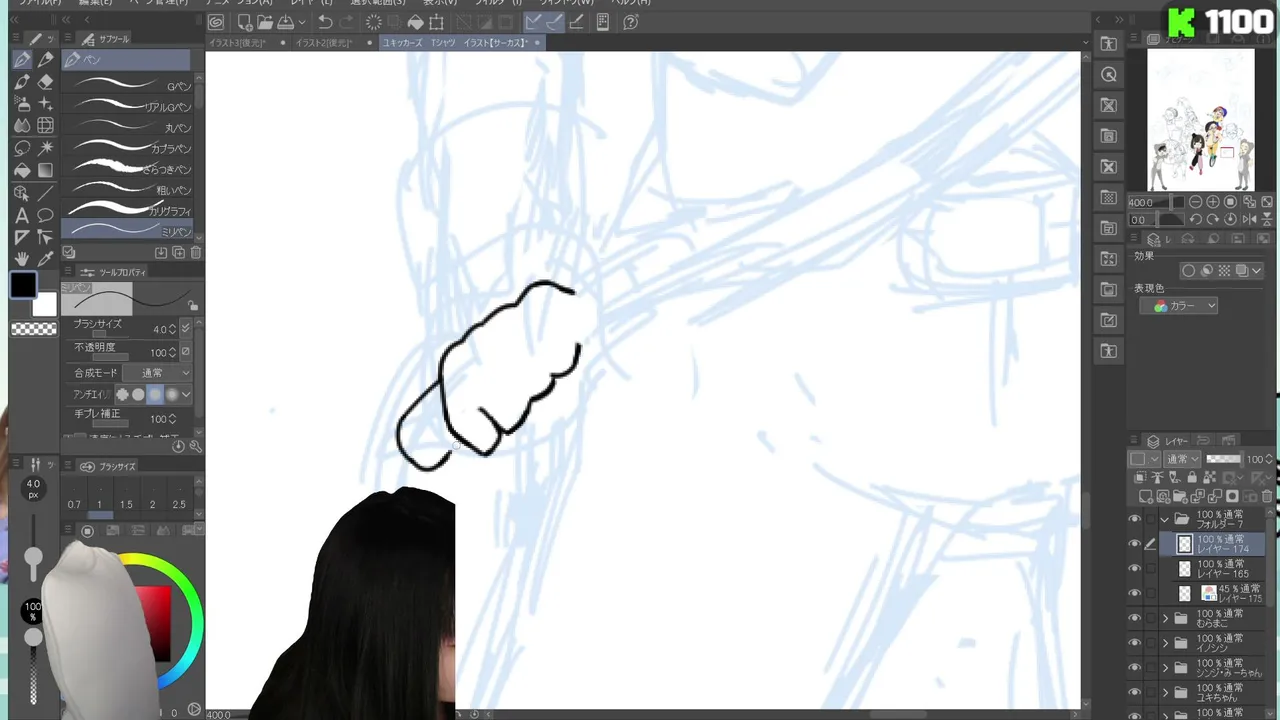Select the Eraser tool
The width and height of the screenshot is (1280, 720).
pyautogui.click(x=45, y=82)
